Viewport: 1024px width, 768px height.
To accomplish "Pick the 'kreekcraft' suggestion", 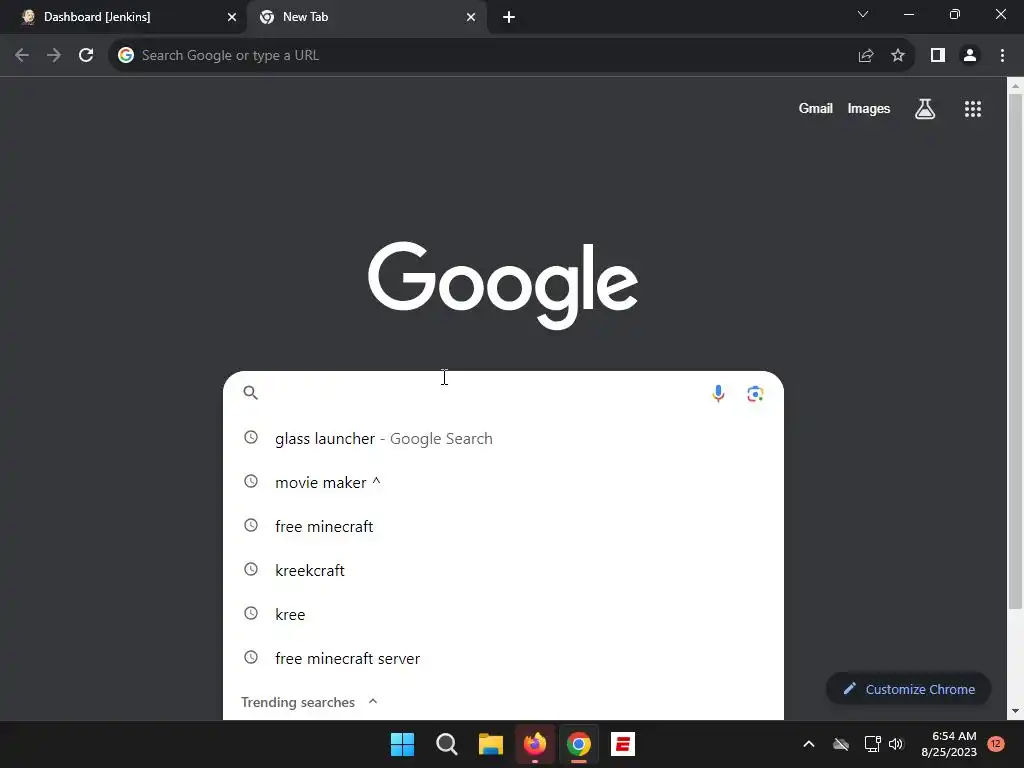I will 503,570.
